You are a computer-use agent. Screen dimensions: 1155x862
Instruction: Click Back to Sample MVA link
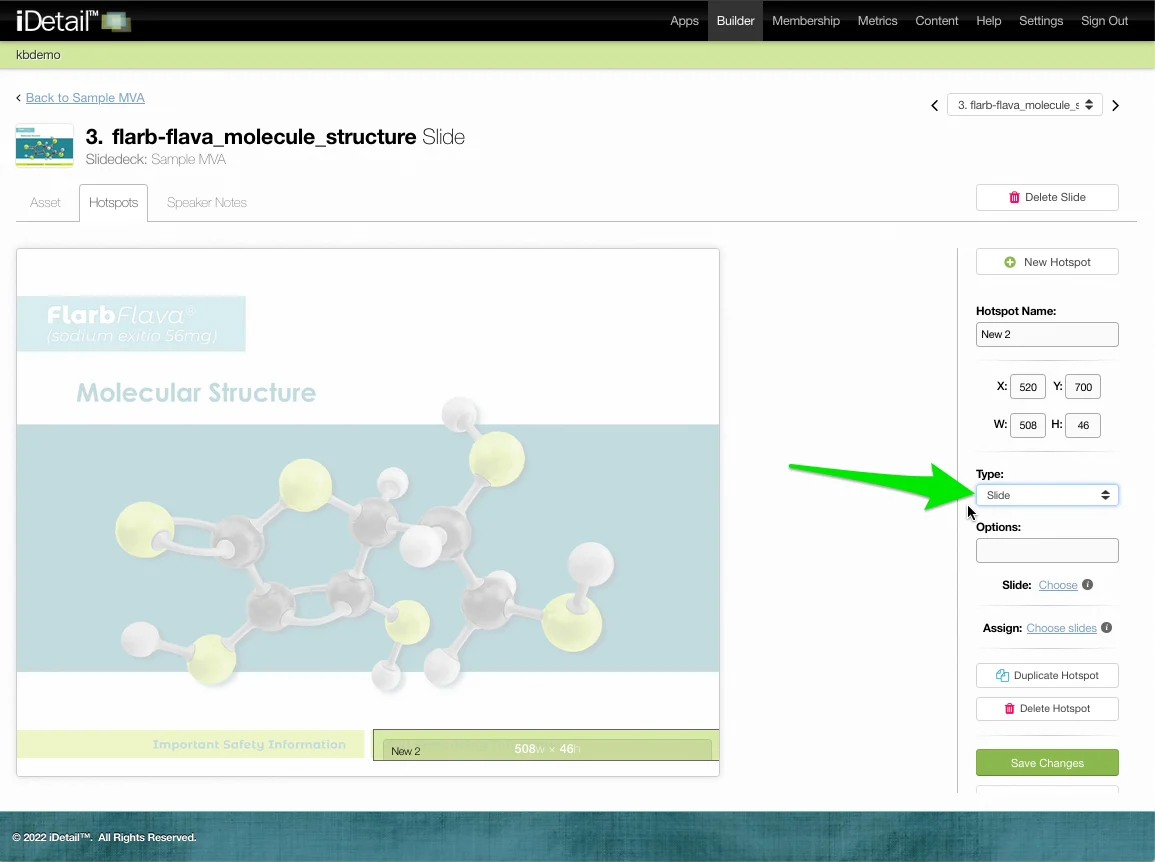pos(85,97)
